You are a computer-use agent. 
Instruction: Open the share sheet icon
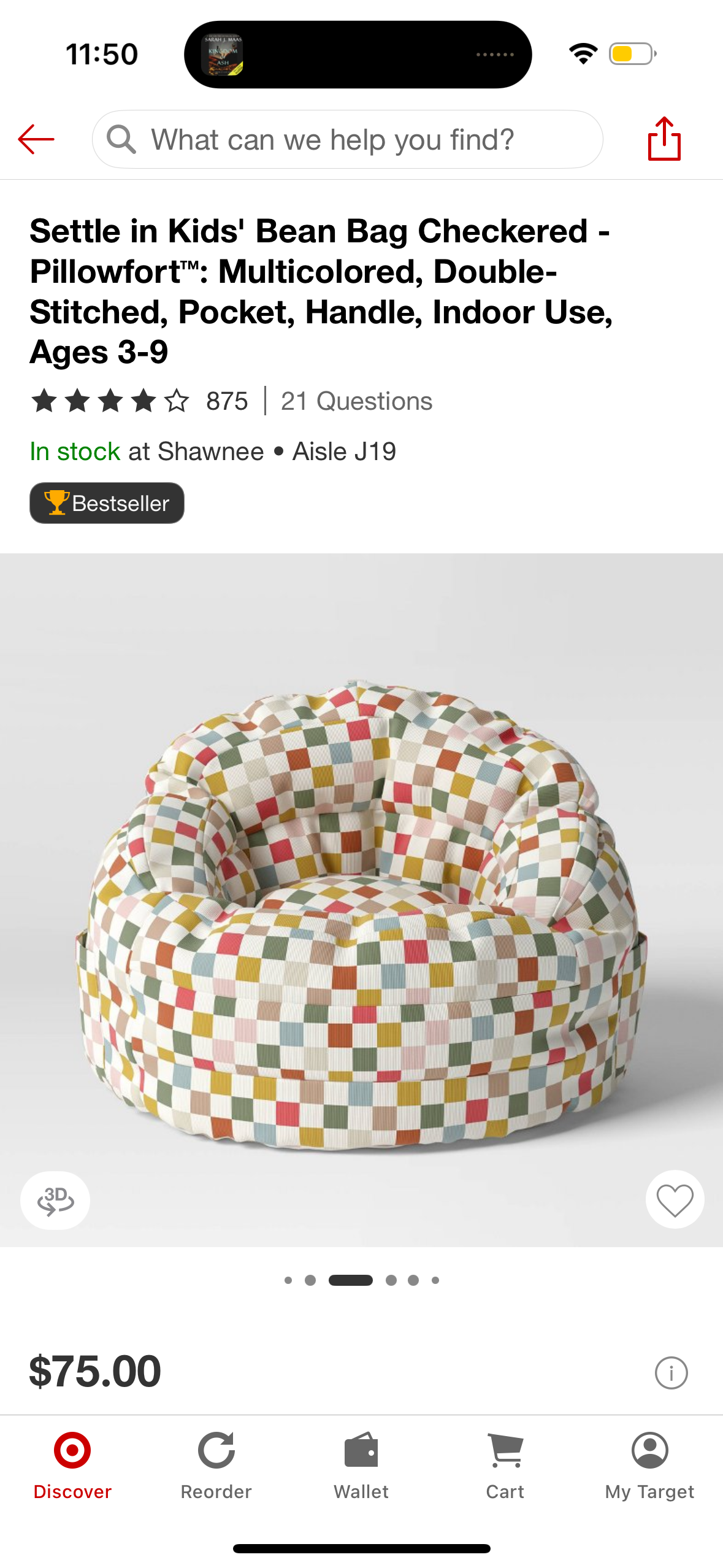point(664,139)
